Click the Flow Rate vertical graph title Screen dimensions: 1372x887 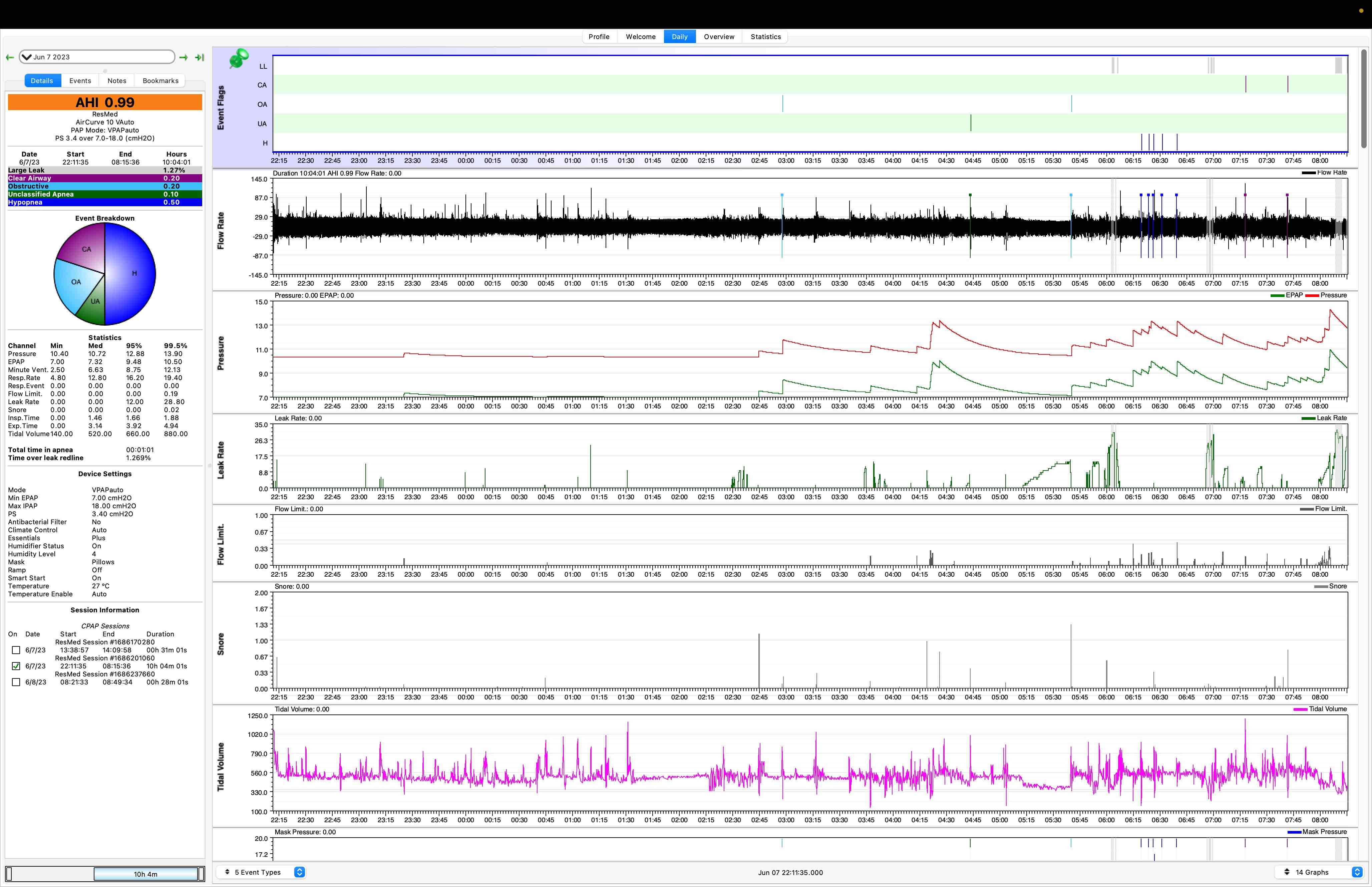(x=221, y=230)
